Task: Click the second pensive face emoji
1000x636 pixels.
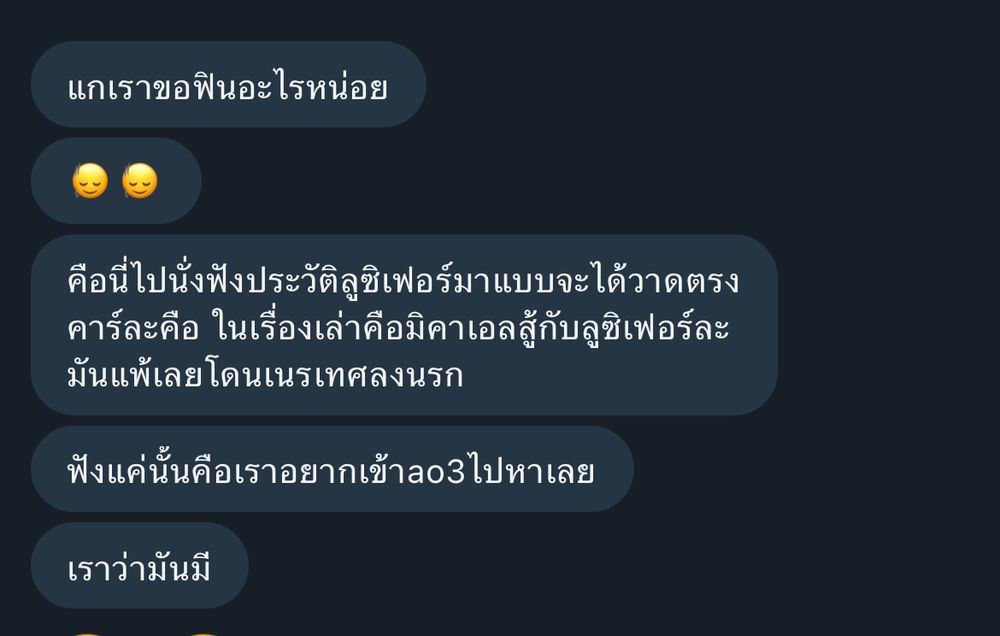Action: coord(140,181)
